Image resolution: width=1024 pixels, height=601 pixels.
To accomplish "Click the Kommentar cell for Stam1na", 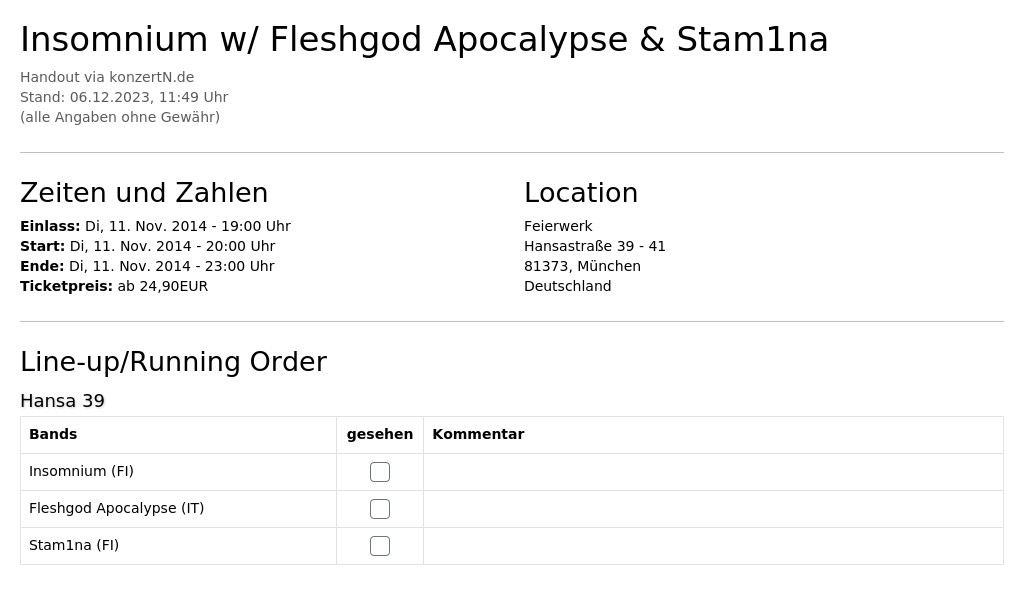I will coord(713,546).
